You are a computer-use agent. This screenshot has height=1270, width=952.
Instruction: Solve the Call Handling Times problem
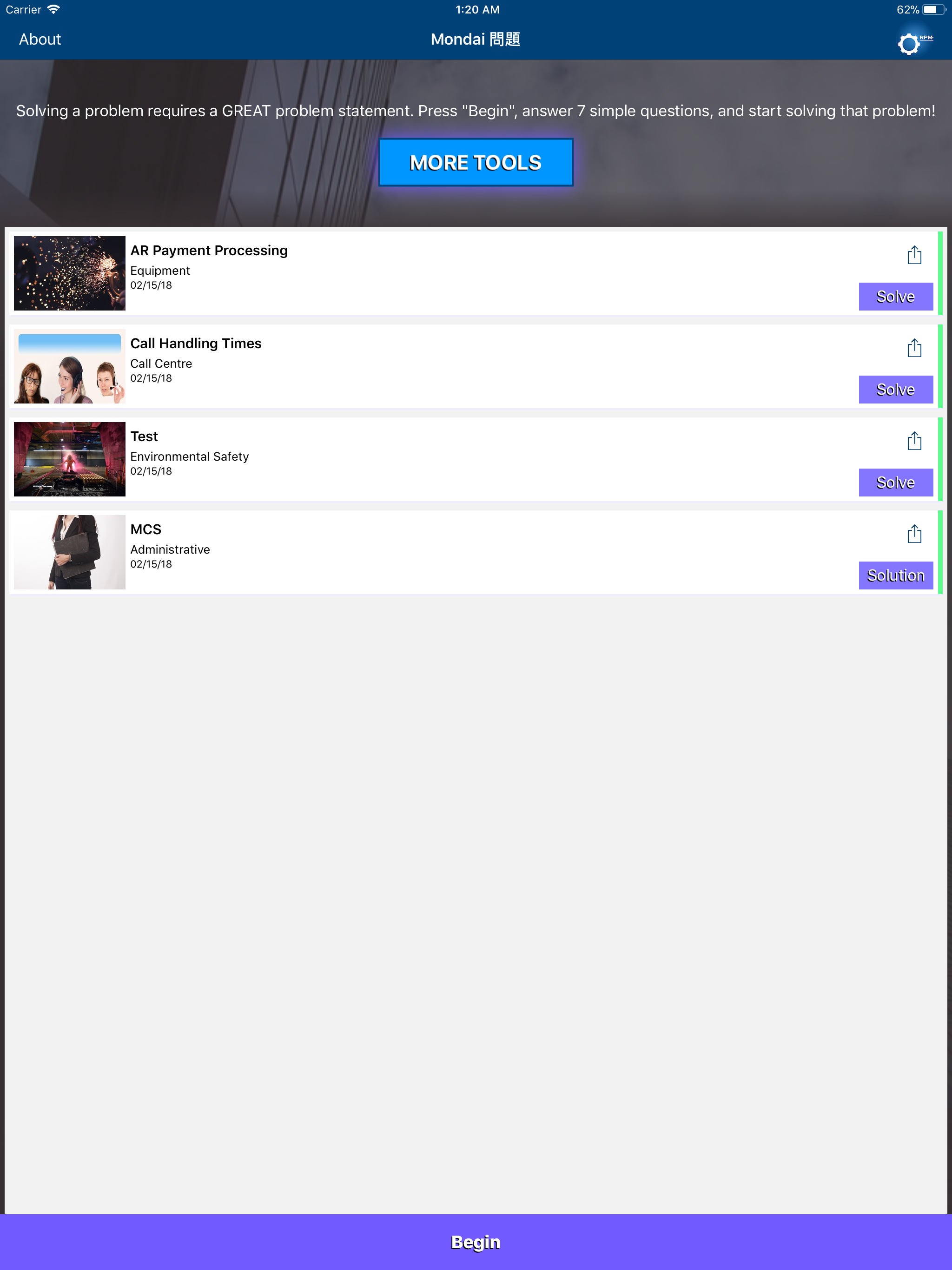[x=896, y=389]
